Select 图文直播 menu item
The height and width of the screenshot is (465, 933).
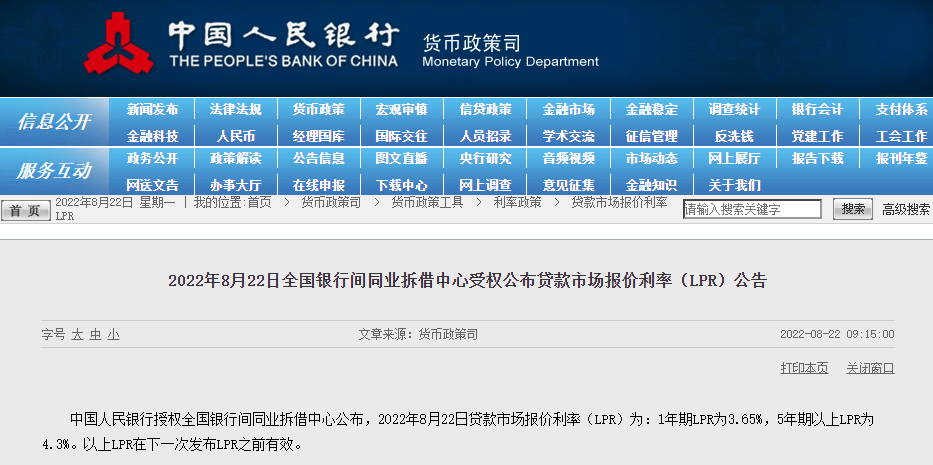click(x=402, y=158)
